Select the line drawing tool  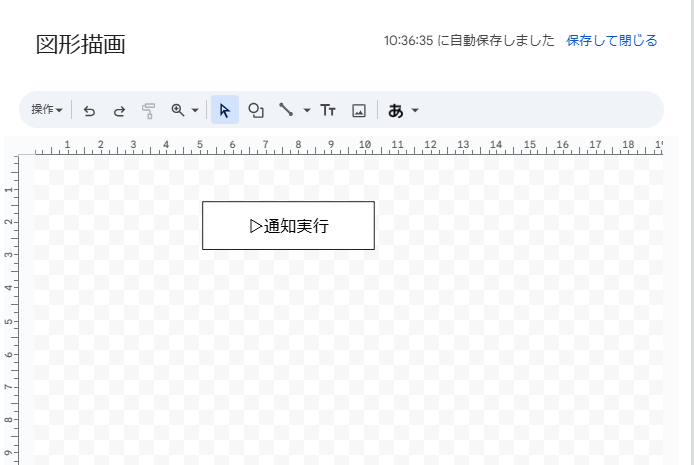286,109
